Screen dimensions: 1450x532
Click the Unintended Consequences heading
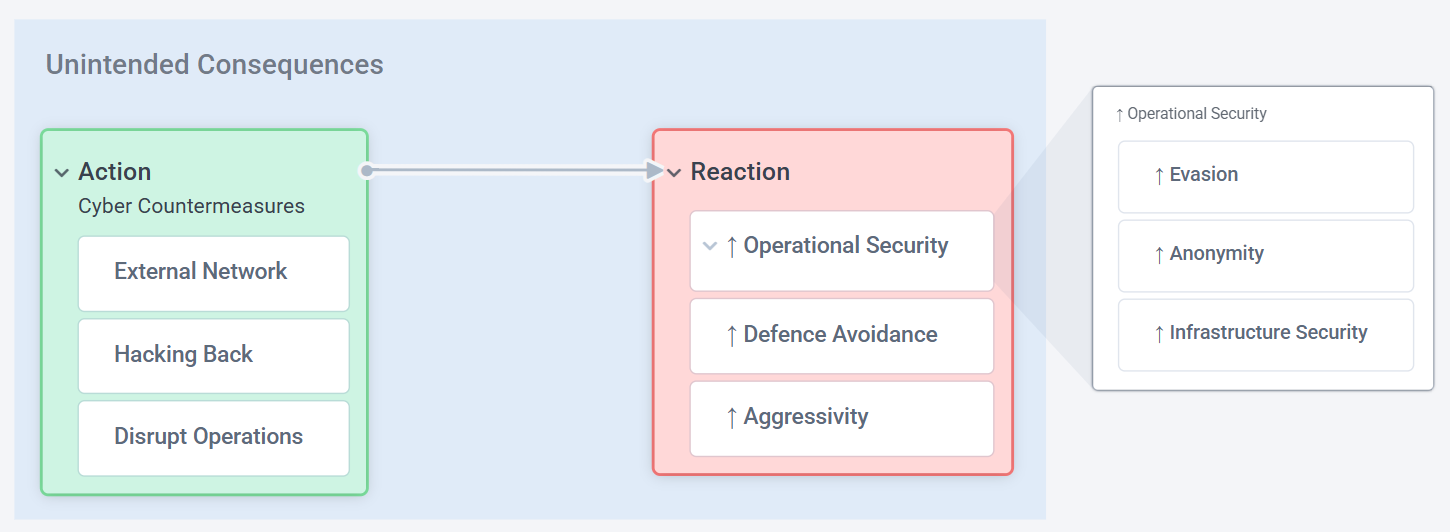[215, 65]
